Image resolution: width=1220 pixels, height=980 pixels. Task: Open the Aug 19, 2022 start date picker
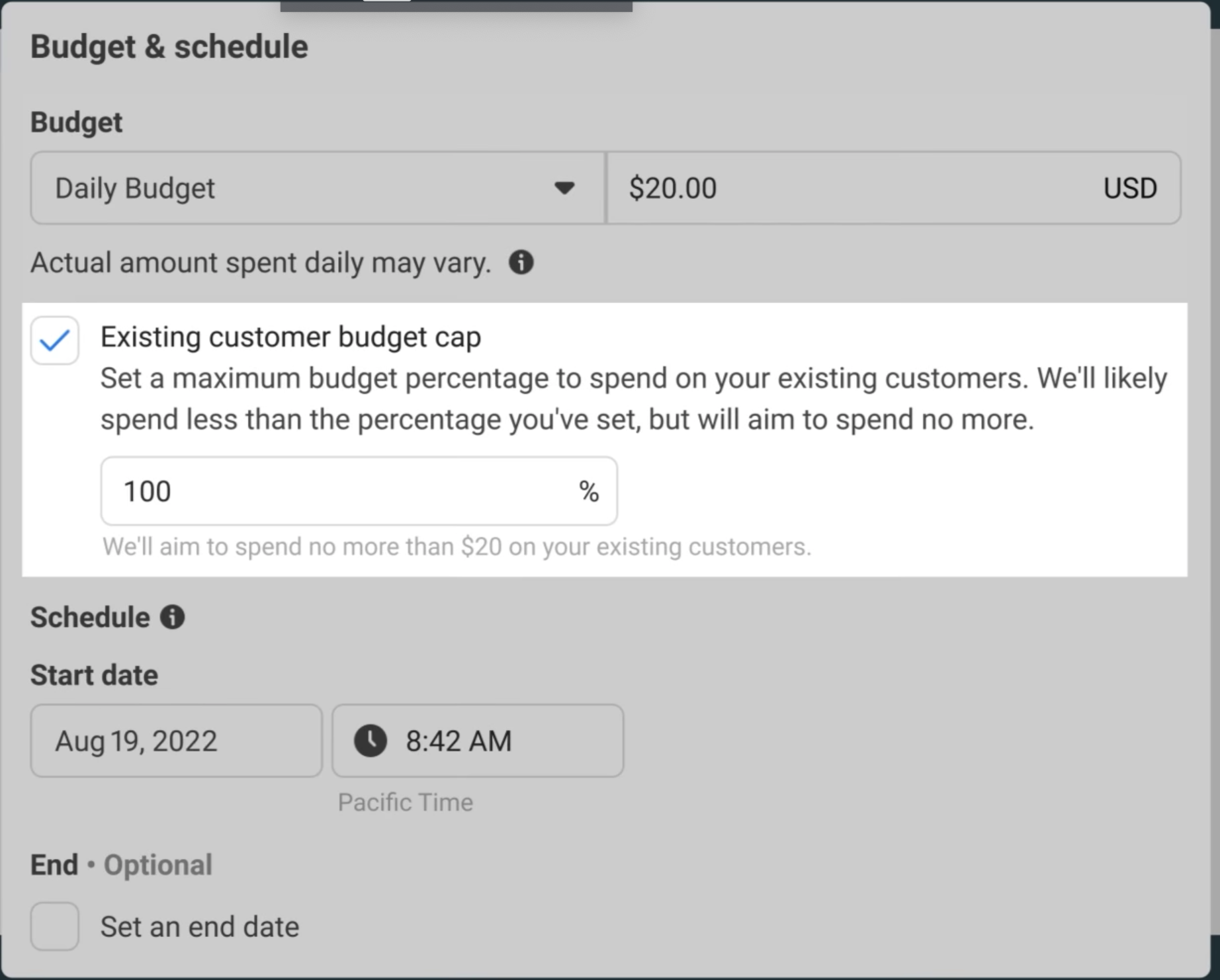point(176,741)
